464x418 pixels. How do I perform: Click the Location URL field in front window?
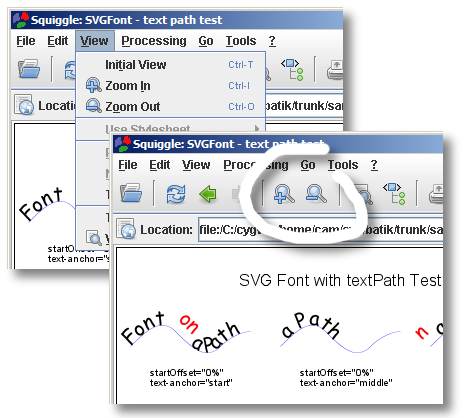point(321,229)
